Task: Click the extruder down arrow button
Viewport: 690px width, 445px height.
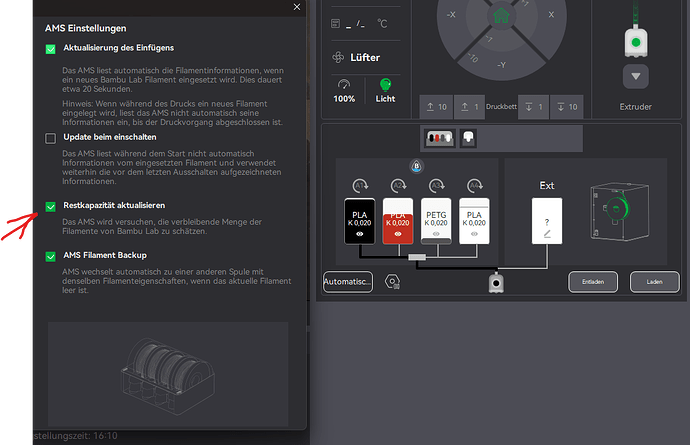Action: tap(635, 77)
